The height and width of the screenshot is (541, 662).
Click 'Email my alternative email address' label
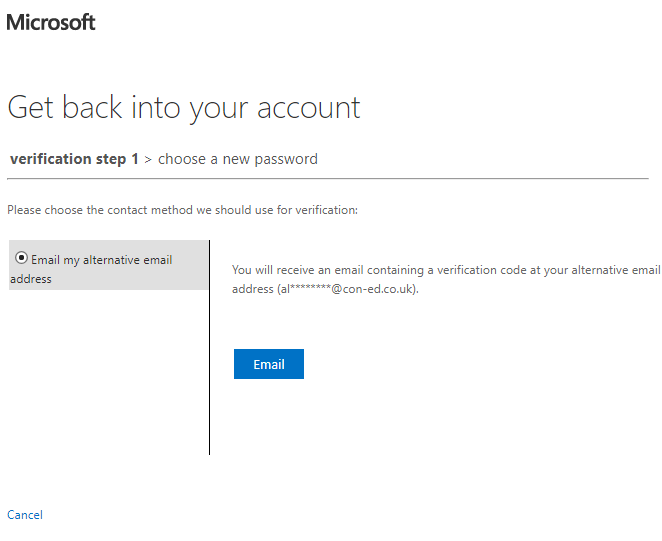pos(91,269)
